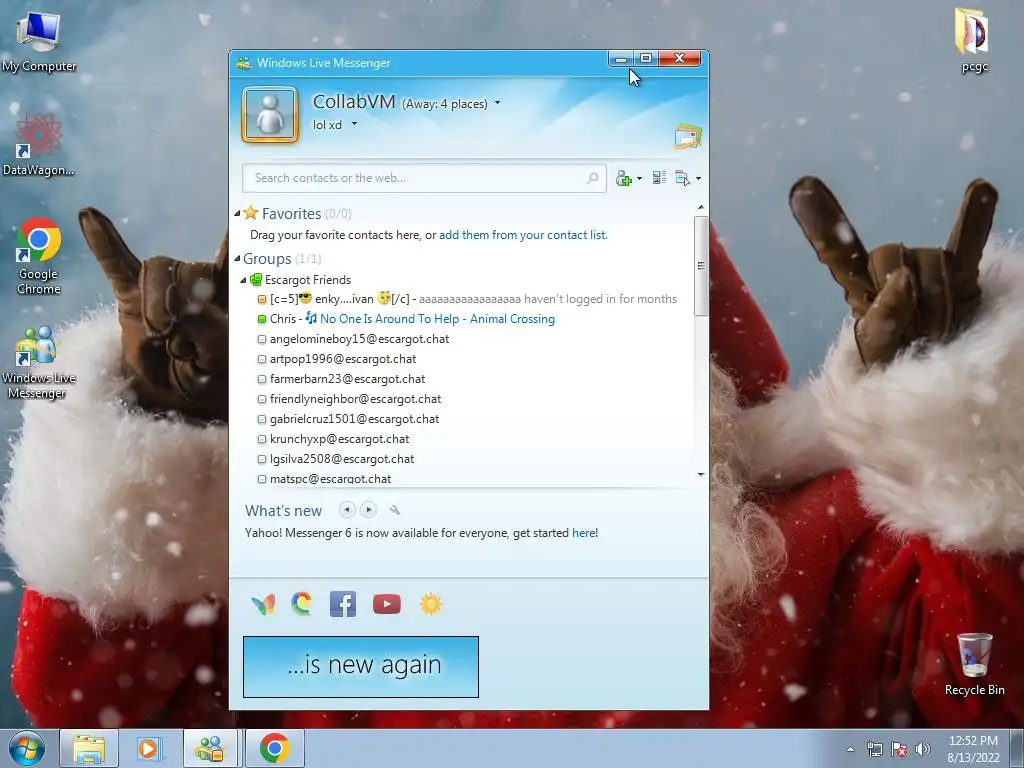Viewport: 1024px width, 768px height.
Task: Click the show menu icon
Action: point(682,178)
